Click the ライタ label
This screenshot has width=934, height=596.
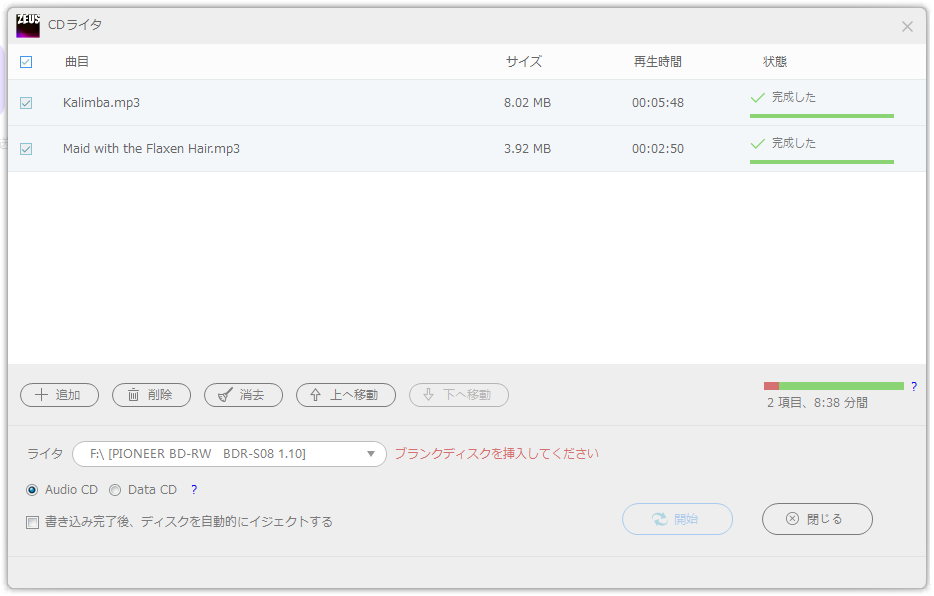tap(45, 454)
